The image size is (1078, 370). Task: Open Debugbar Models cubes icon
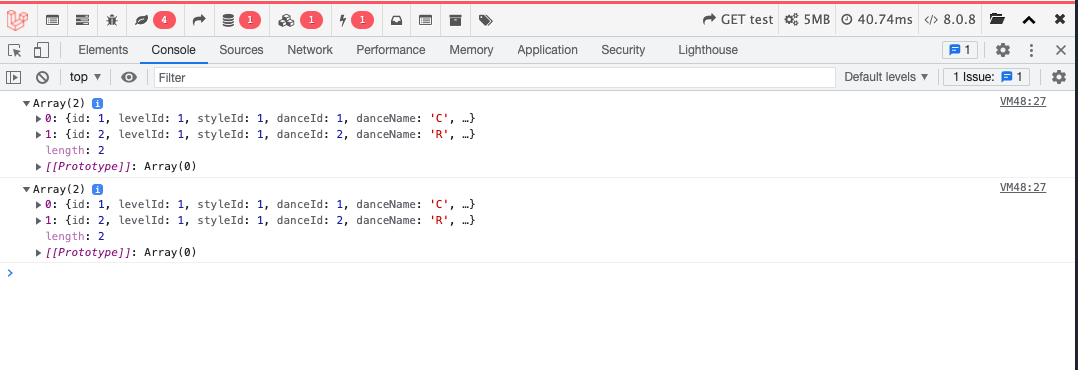tap(286, 20)
